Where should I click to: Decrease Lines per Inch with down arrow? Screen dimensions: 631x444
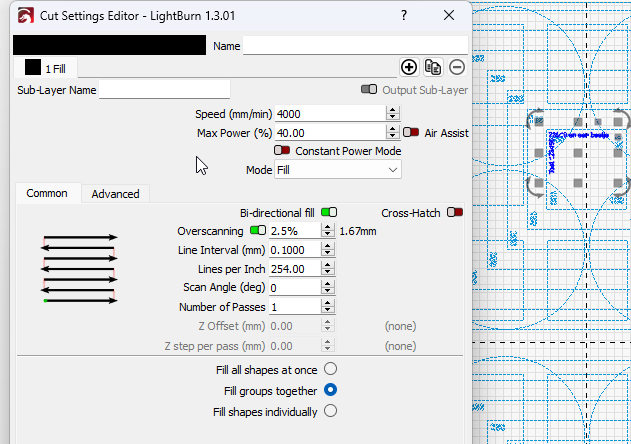click(x=328, y=272)
